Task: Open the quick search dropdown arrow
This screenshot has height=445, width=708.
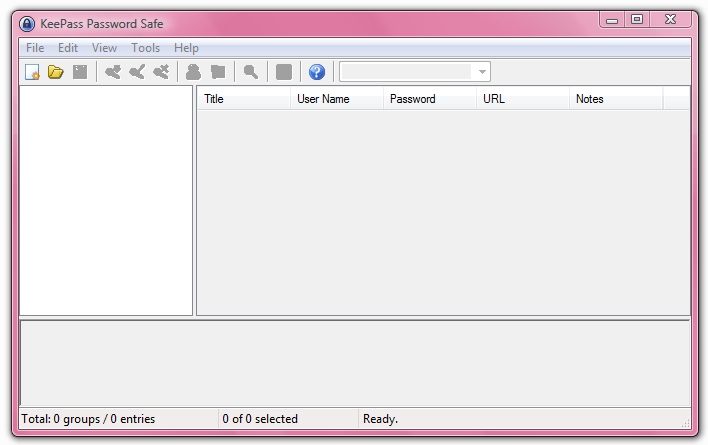Action: pyautogui.click(x=482, y=72)
